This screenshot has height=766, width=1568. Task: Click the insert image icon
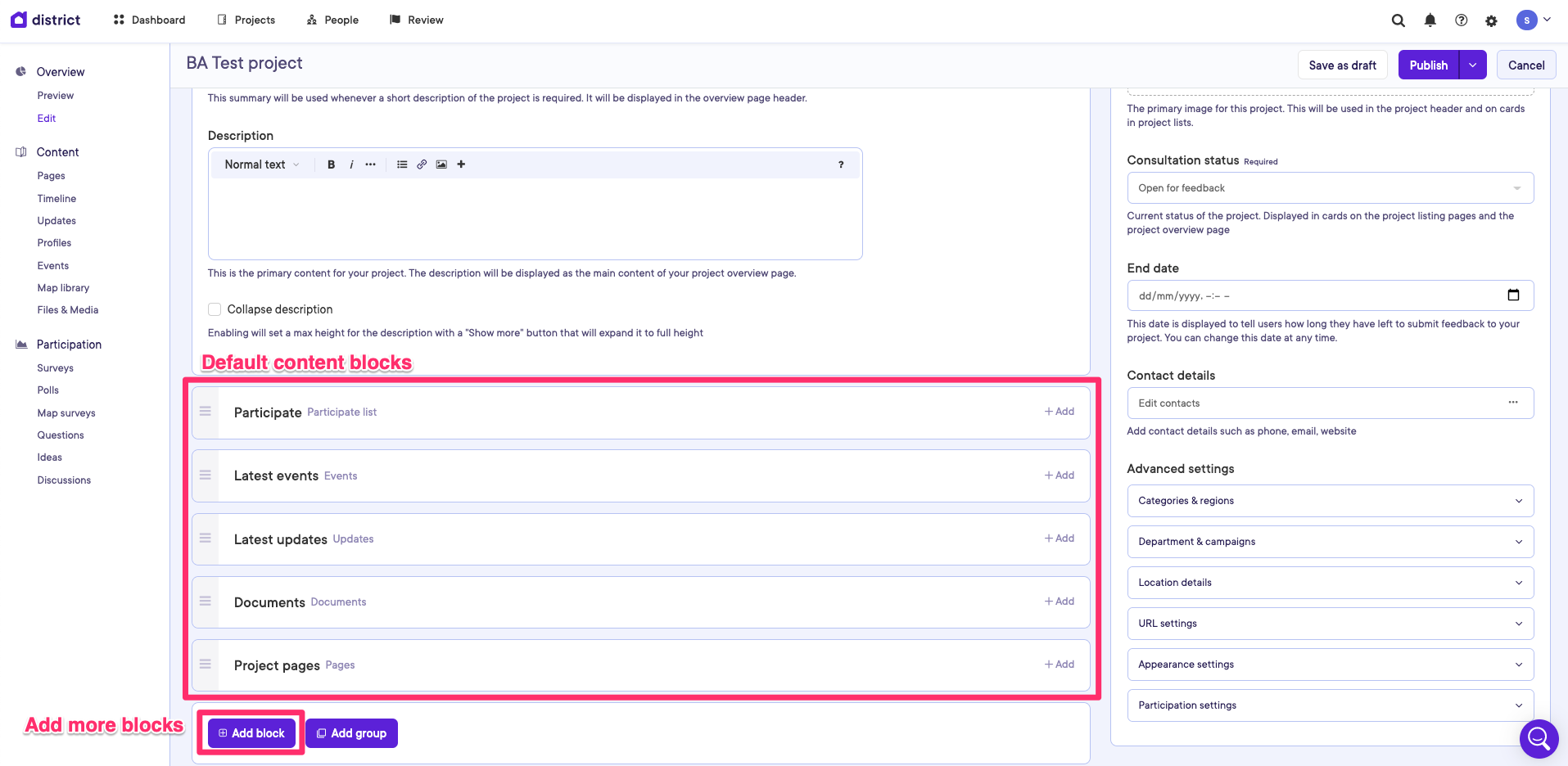click(441, 164)
